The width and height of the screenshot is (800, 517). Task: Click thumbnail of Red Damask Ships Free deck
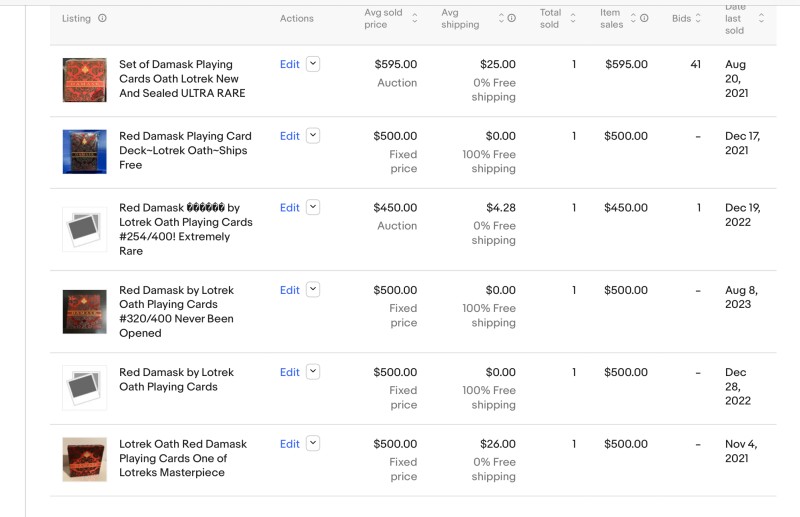tap(84, 152)
